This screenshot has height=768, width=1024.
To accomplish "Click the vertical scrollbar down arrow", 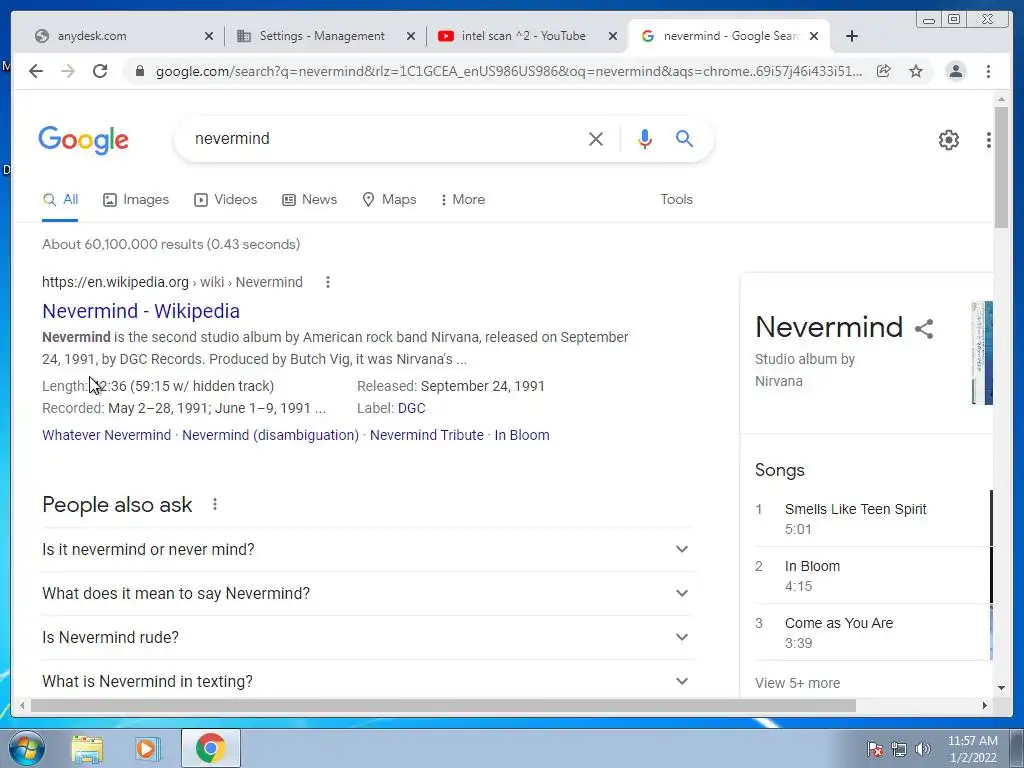I will click(1001, 688).
